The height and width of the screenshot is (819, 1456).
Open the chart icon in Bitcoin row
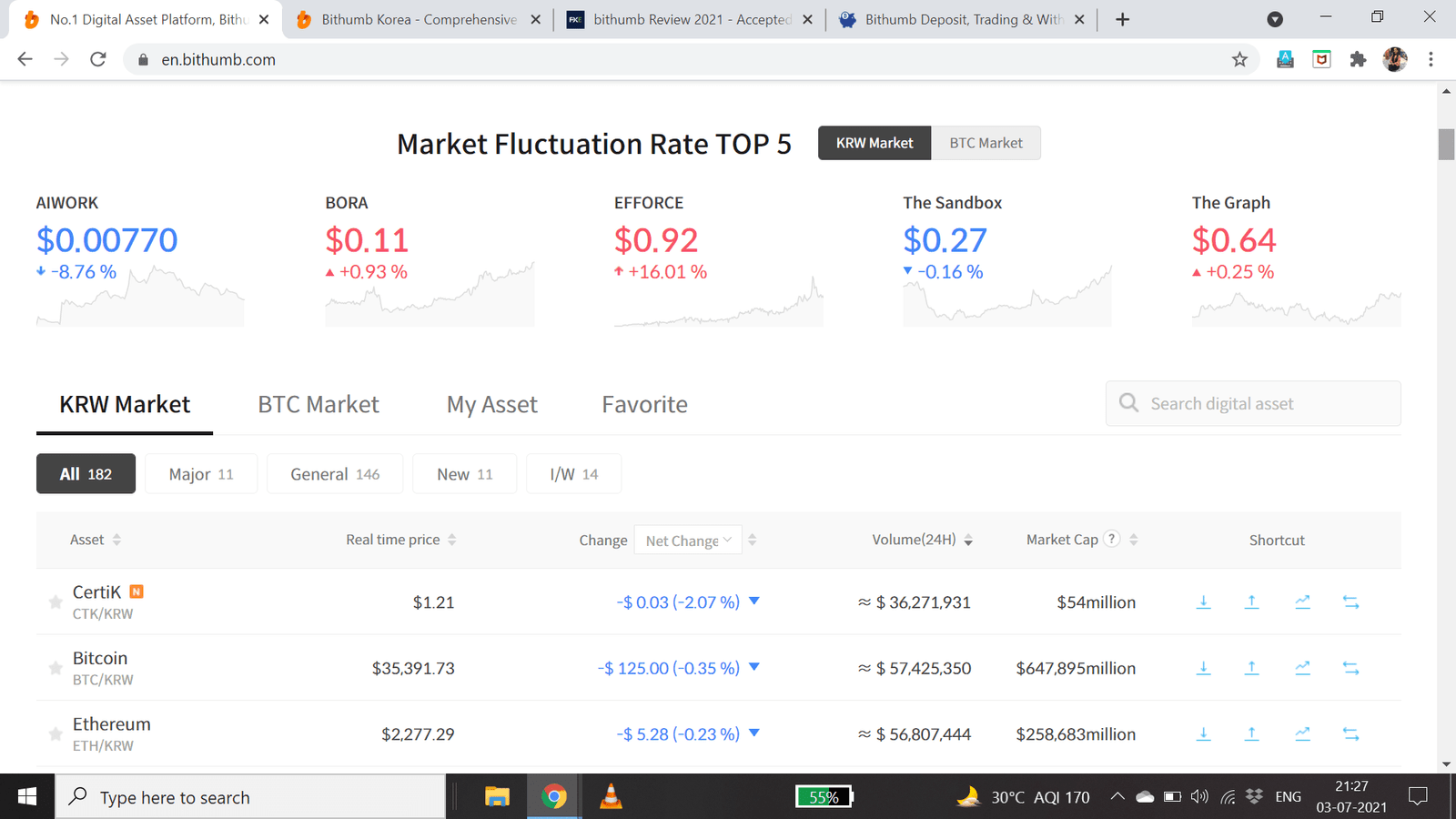click(x=1303, y=668)
